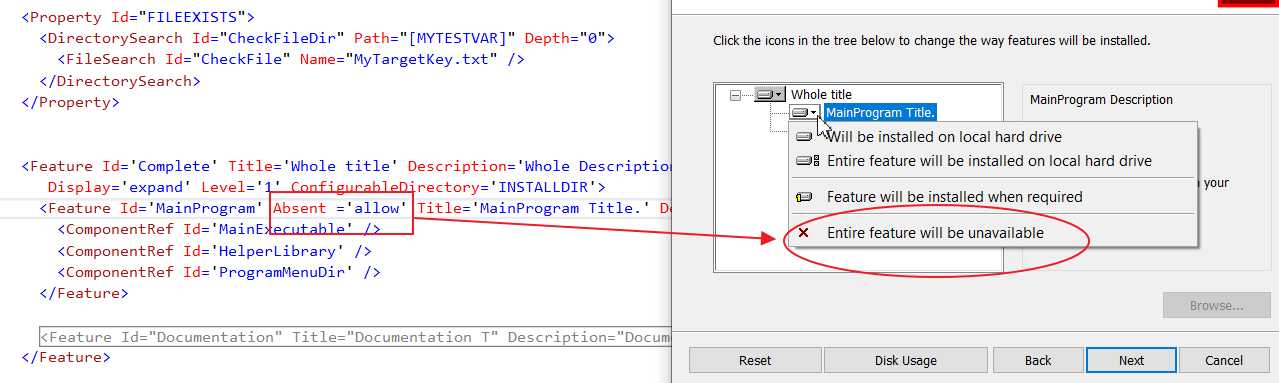The width and height of the screenshot is (1279, 383).
Task: Open the Whole title feature drive dropdown
Action: click(769, 95)
